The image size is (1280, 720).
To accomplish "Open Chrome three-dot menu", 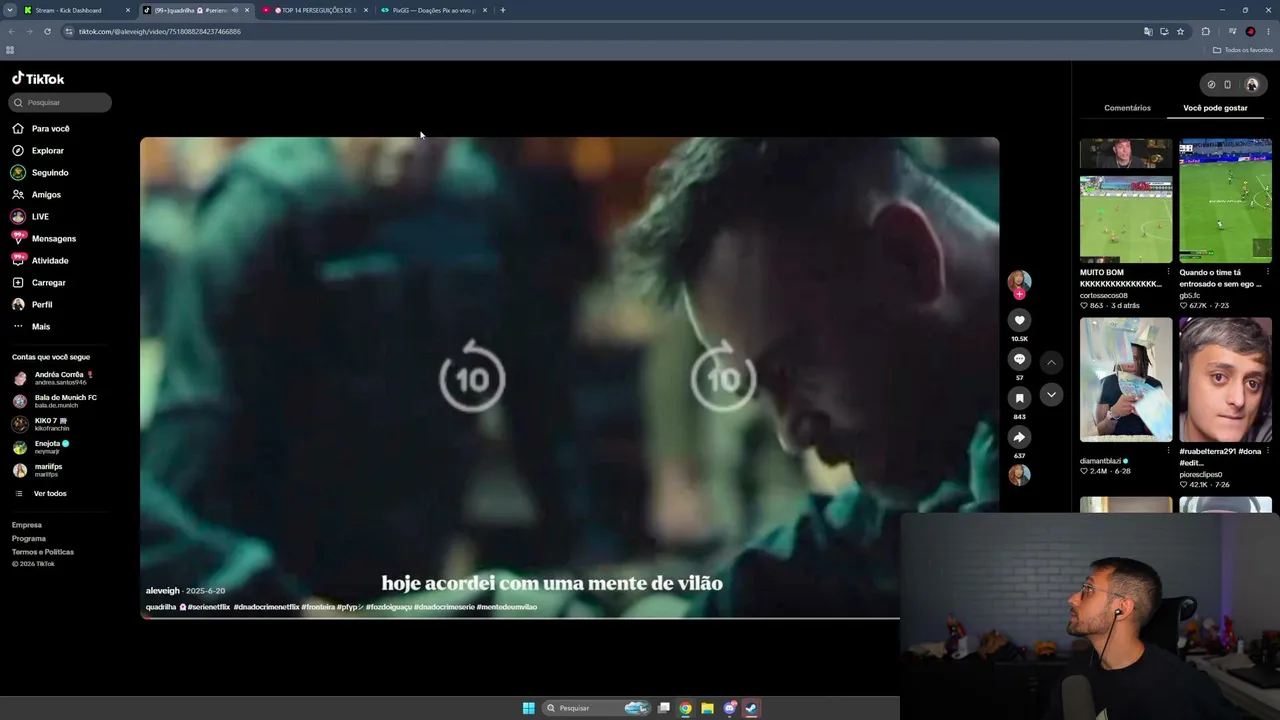I will pos(1268,31).
